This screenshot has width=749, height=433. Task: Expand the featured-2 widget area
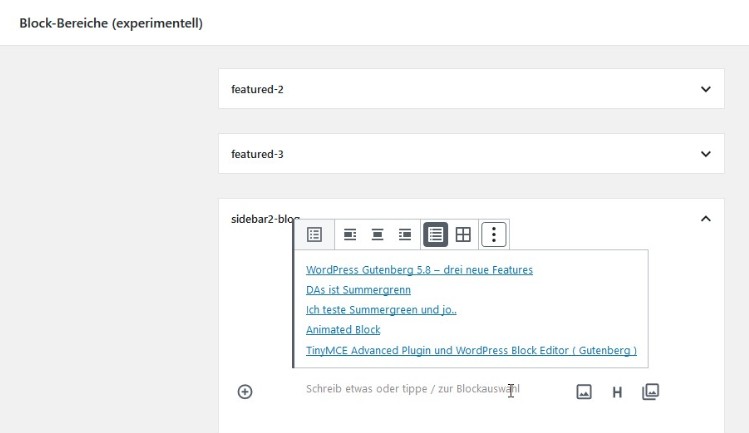[x=705, y=89]
